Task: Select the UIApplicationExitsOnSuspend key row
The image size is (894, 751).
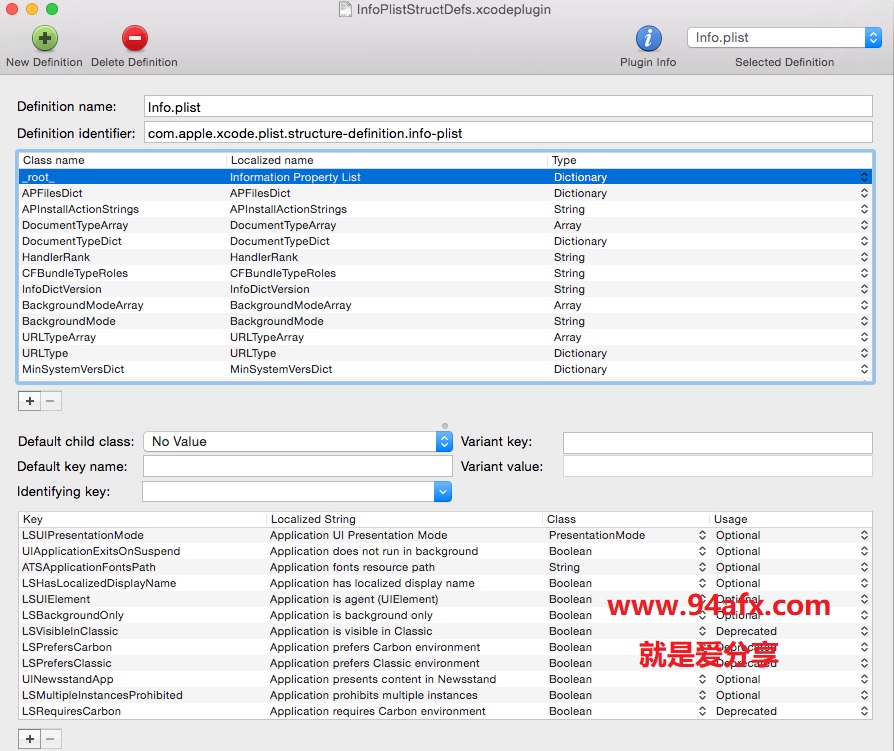Action: tap(445, 551)
